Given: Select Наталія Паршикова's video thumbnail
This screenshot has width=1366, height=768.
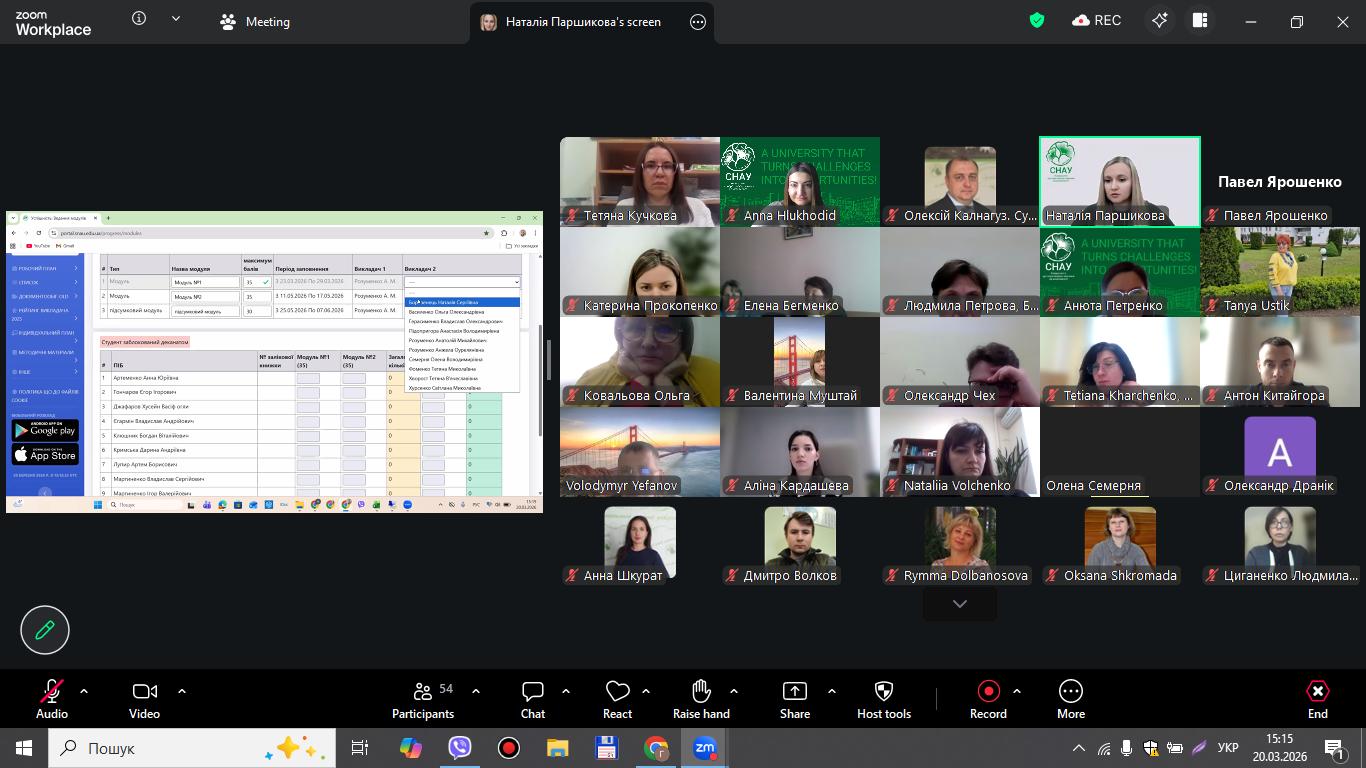Looking at the screenshot, I should [x=1119, y=182].
